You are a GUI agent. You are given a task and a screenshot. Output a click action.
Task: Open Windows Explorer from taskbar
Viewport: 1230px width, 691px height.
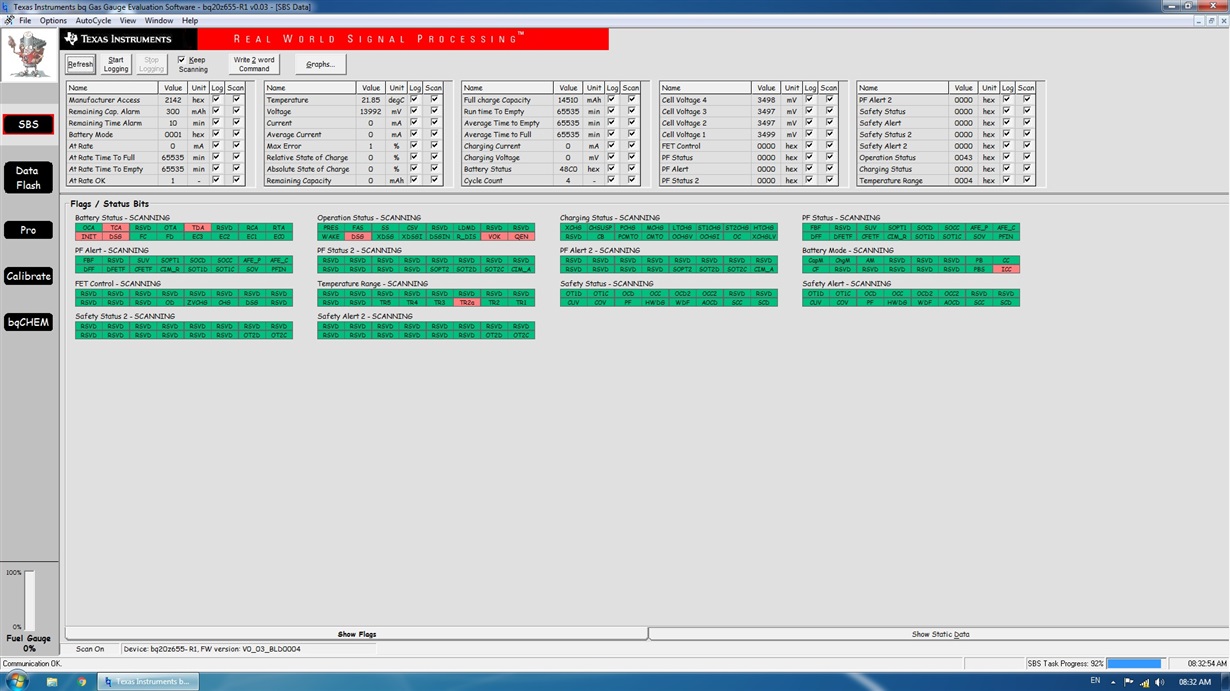click(52, 681)
